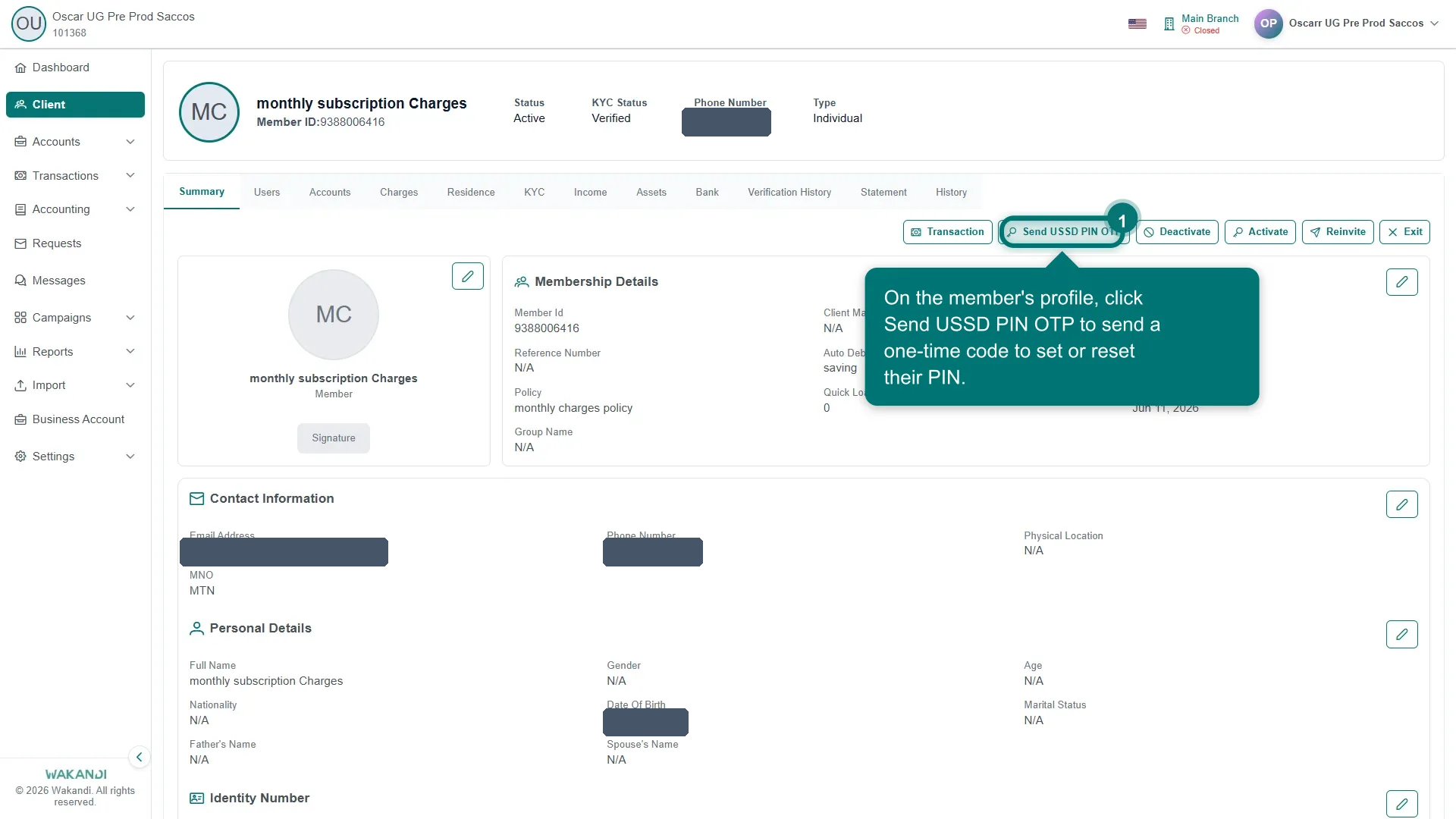The width and height of the screenshot is (1456, 819).
Task: Switch to the Summary tab
Action: [202, 192]
